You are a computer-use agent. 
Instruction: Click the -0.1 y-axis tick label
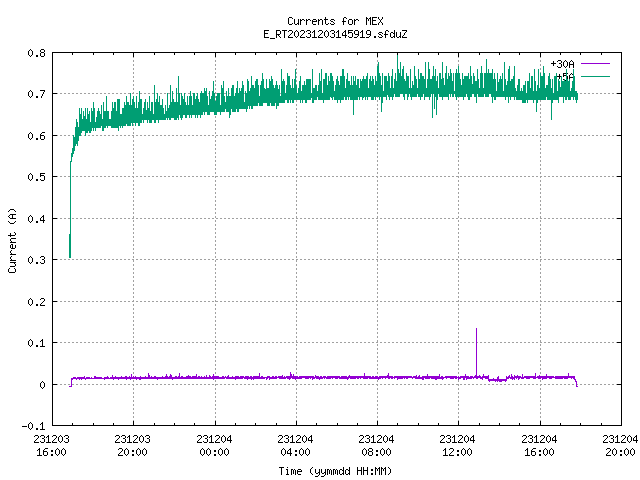33,426
